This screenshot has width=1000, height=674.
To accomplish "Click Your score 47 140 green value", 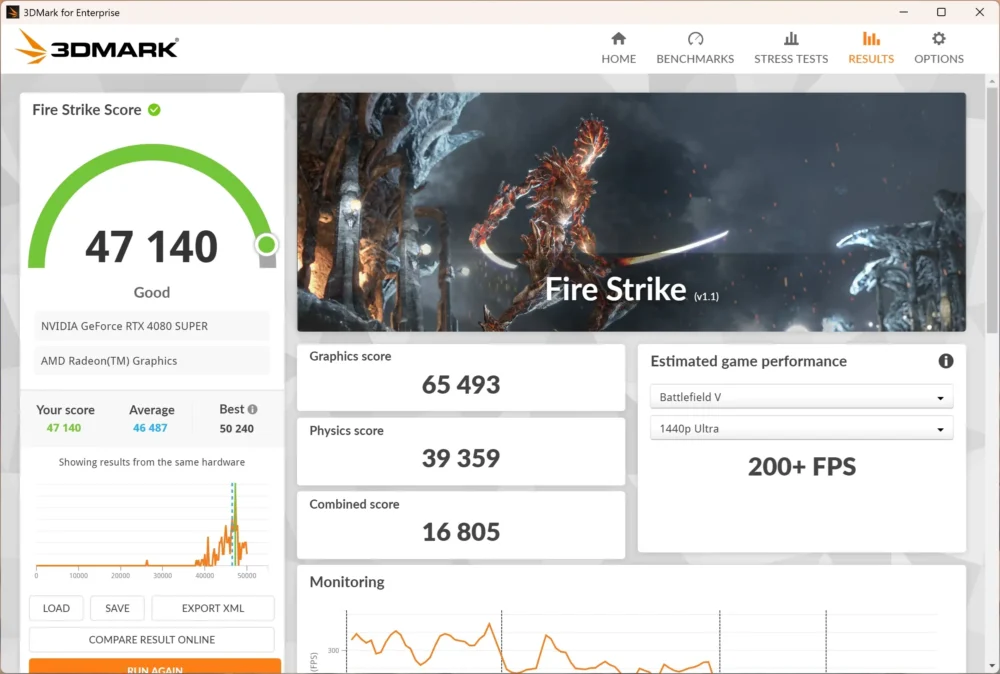I will point(64,428).
